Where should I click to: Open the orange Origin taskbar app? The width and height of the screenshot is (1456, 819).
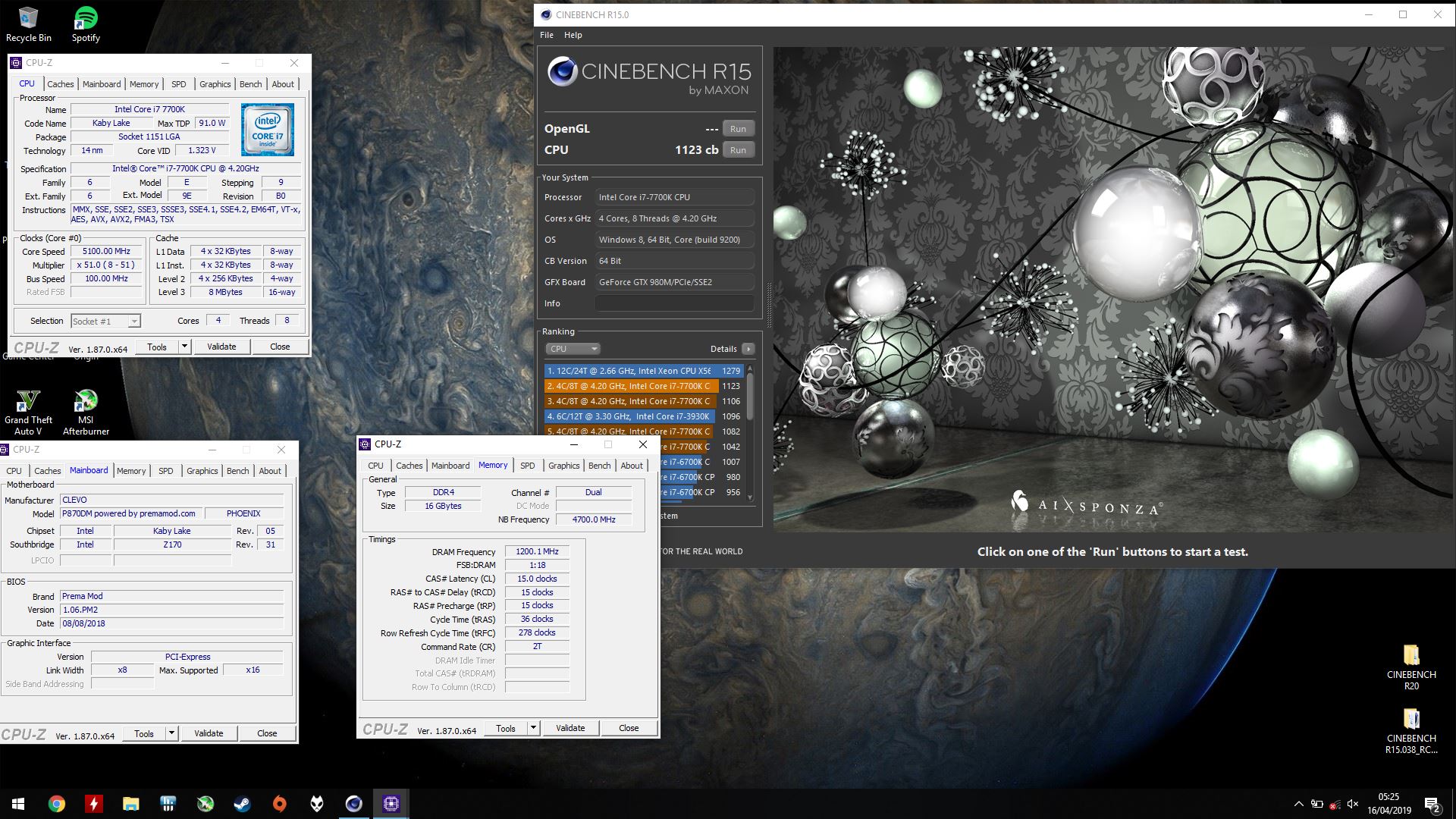click(x=279, y=804)
